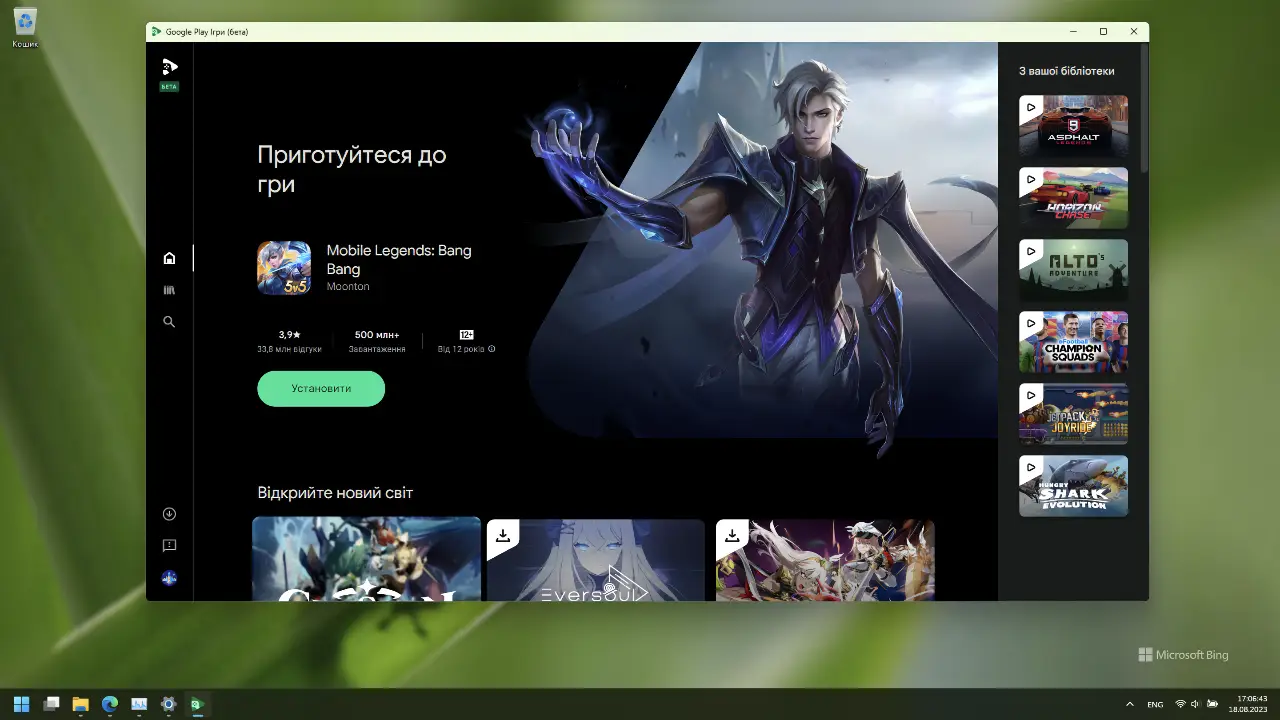The width and height of the screenshot is (1280, 720).
Task: Click the Установити button
Action: [x=321, y=389]
